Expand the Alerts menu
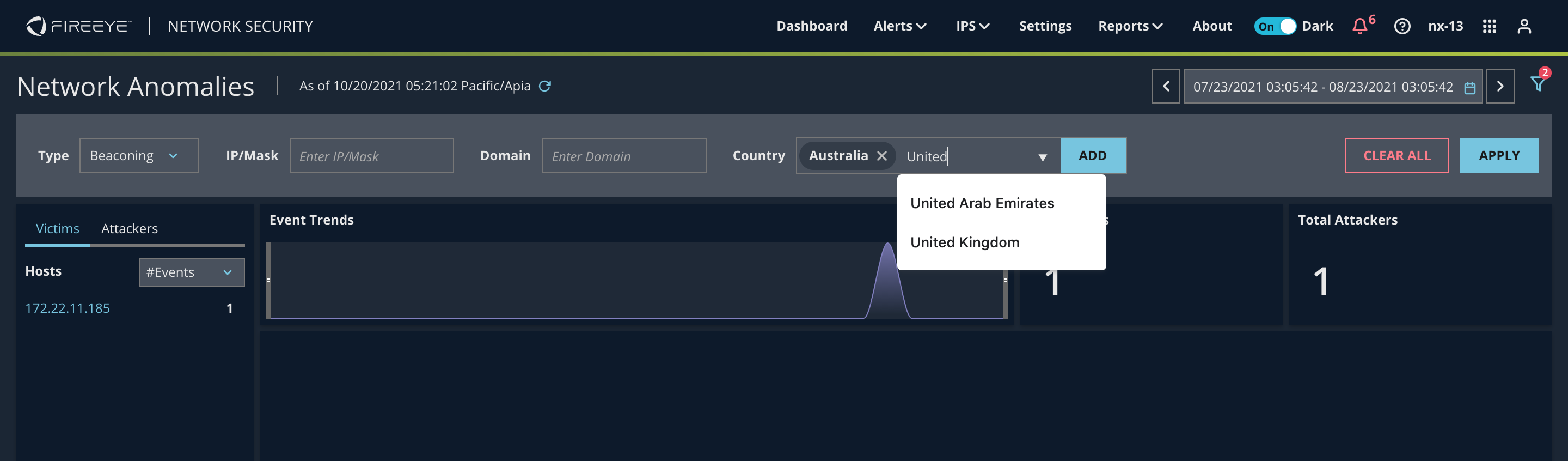Screen dimensions: 1568x461 click(899, 26)
